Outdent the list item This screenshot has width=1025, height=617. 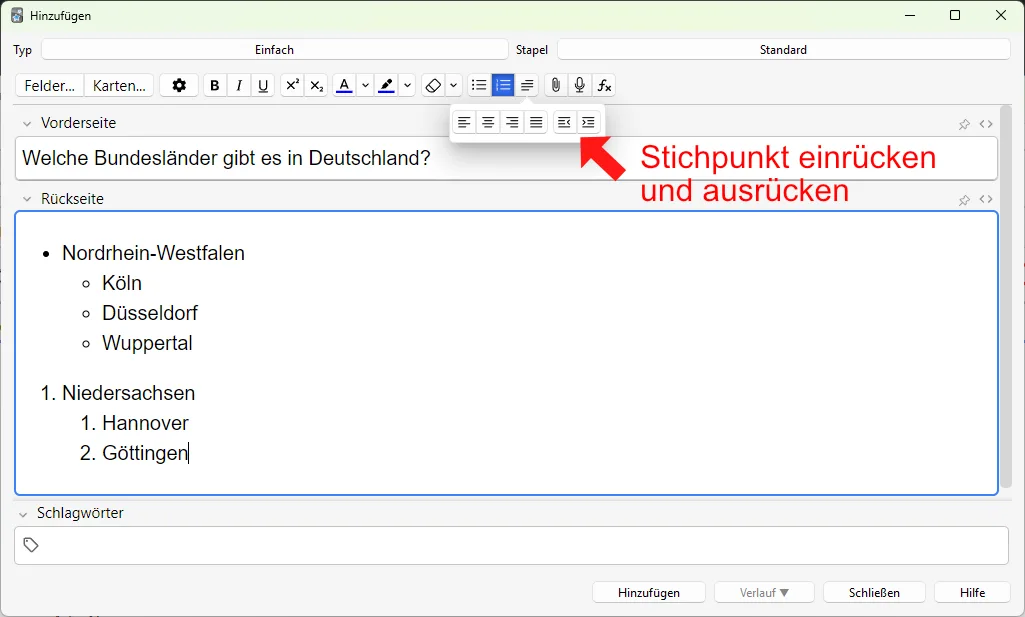[564, 123]
